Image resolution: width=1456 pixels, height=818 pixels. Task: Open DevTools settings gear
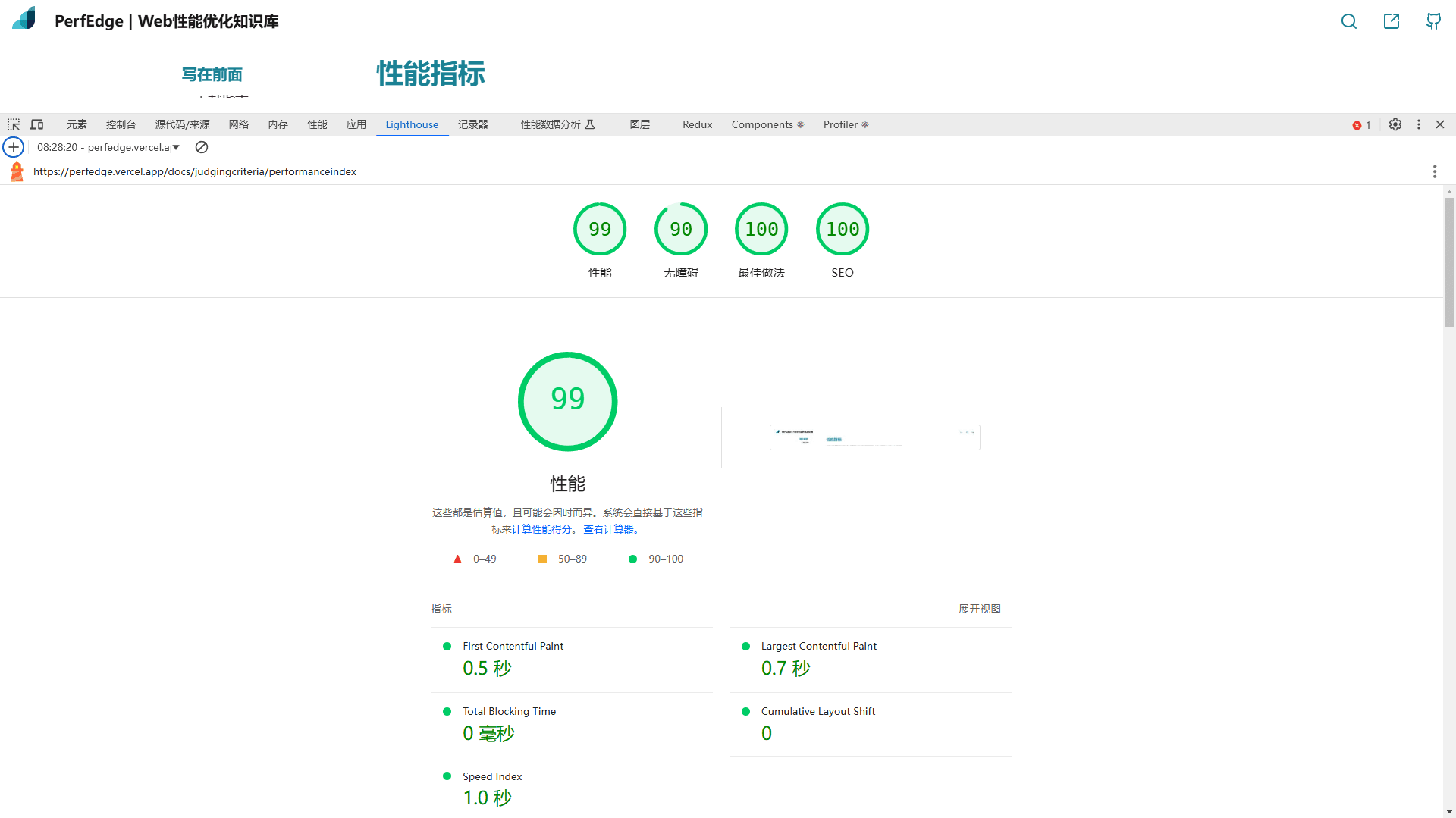[1395, 124]
